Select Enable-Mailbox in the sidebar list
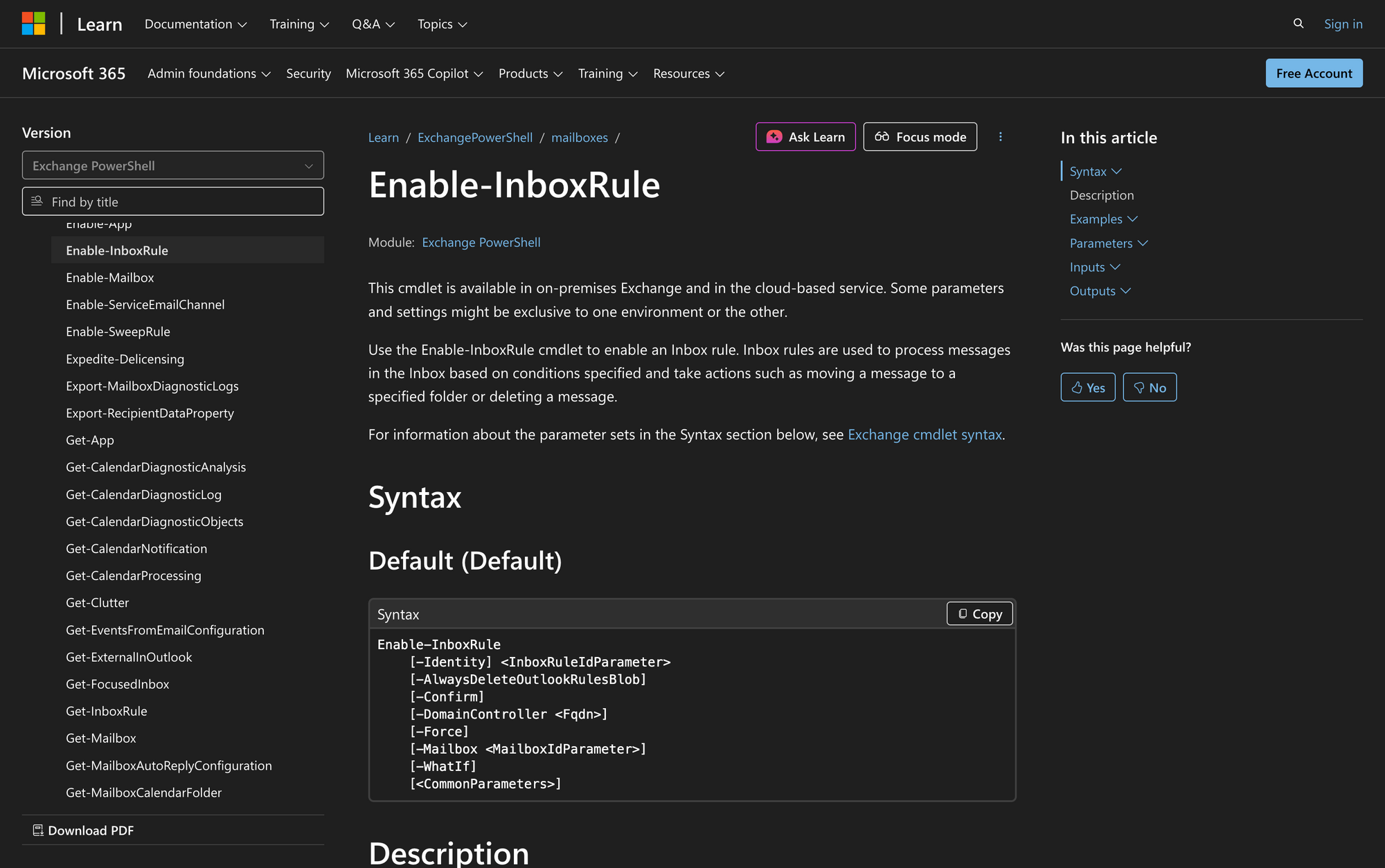 click(x=110, y=277)
